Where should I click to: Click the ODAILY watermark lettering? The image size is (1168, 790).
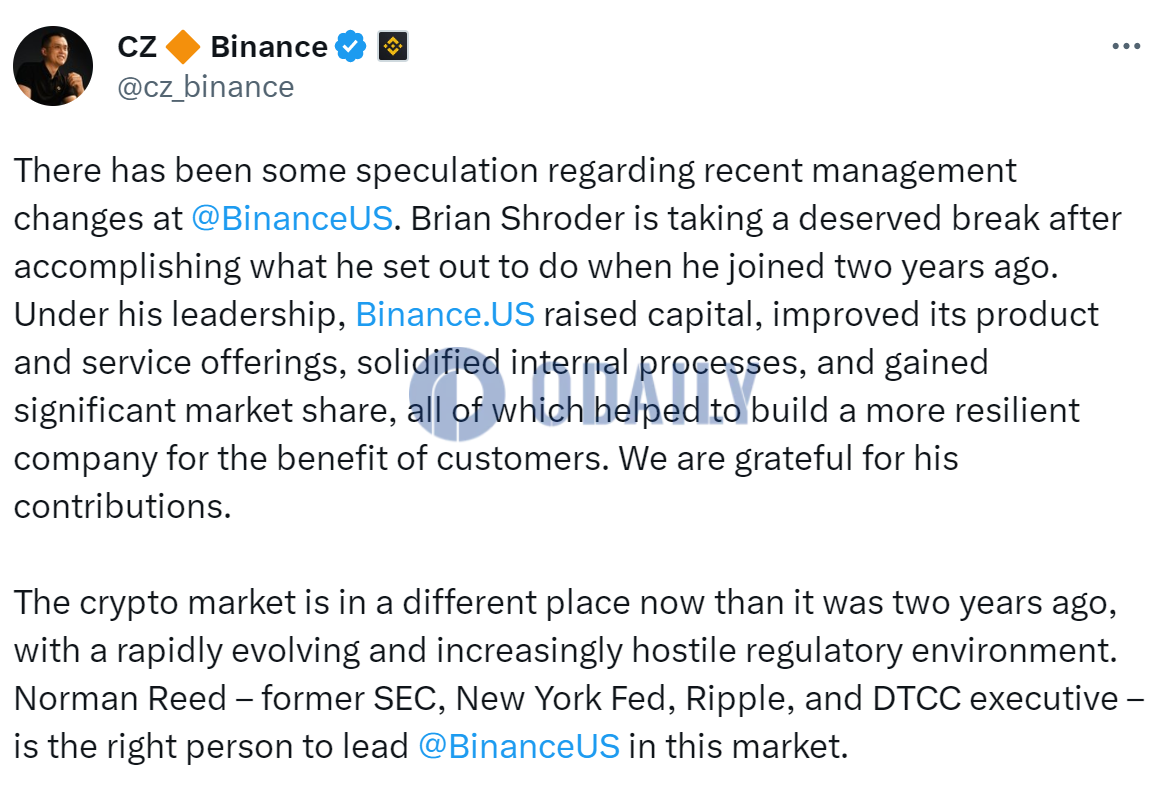[x=642, y=393]
